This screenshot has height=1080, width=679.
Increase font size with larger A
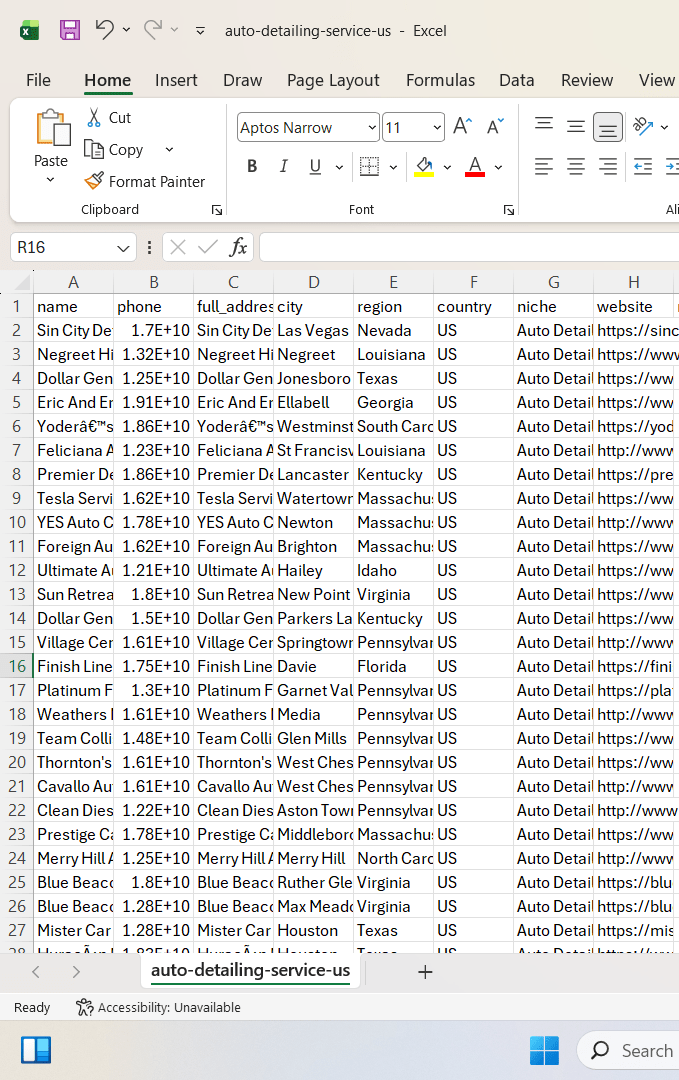click(x=463, y=127)
